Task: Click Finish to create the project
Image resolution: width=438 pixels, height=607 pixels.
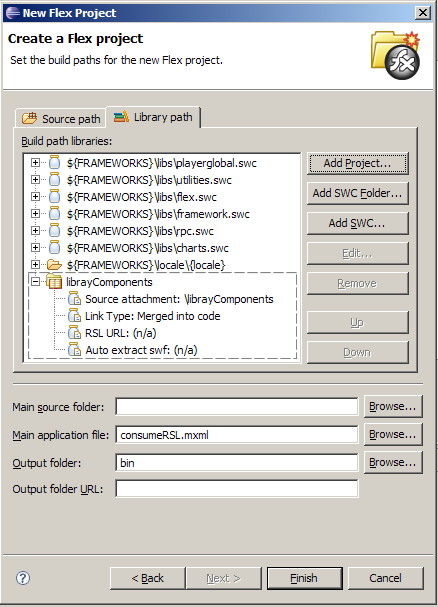Action: pos(304,578)
